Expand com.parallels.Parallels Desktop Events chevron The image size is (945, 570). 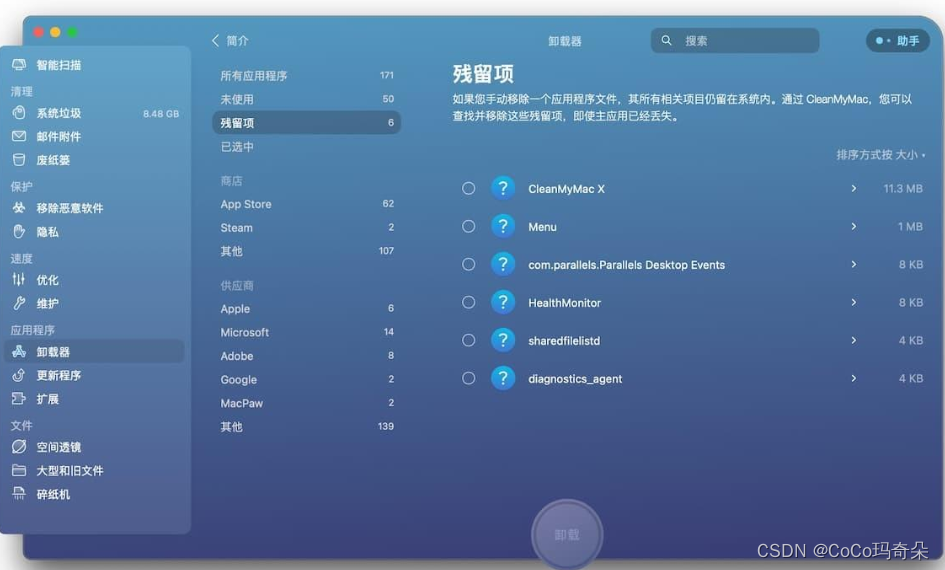coord(853,265)
